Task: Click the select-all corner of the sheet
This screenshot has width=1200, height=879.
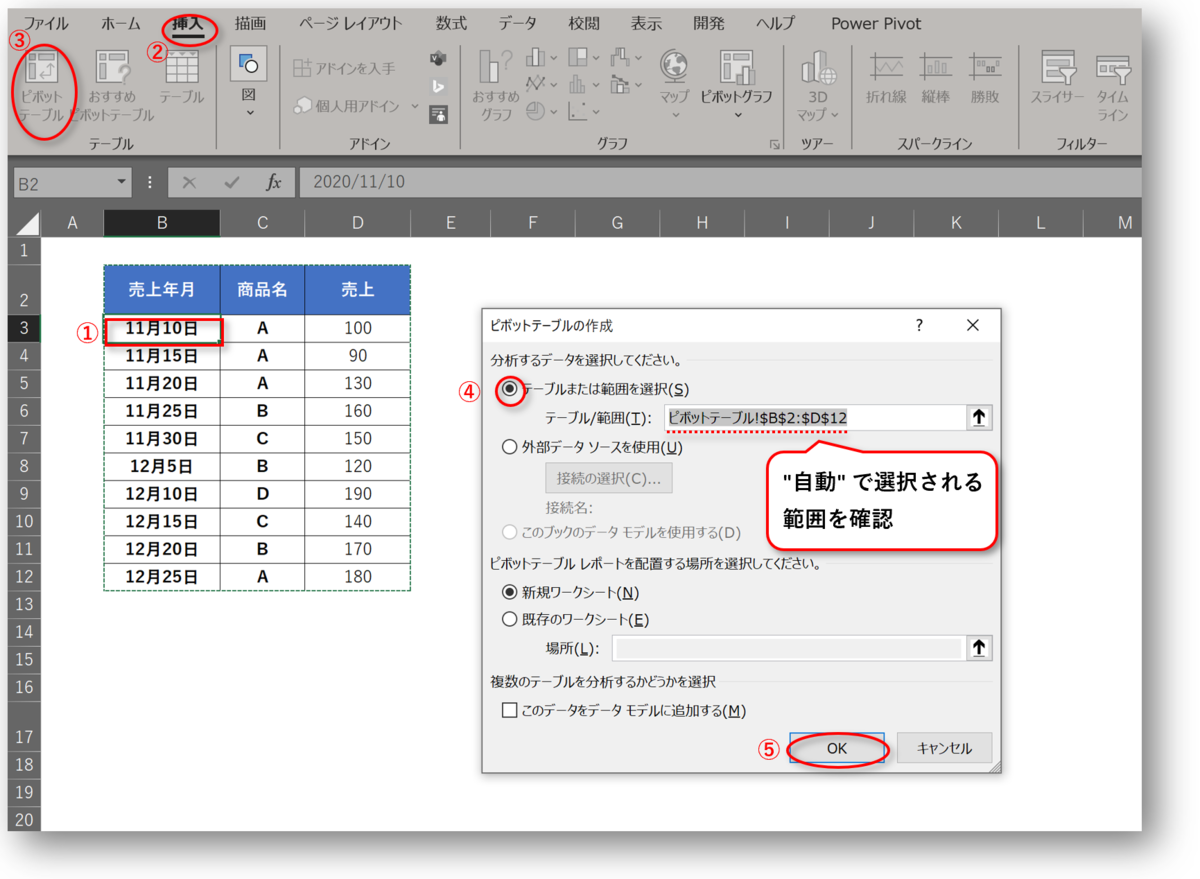Action: click(27, 223)
